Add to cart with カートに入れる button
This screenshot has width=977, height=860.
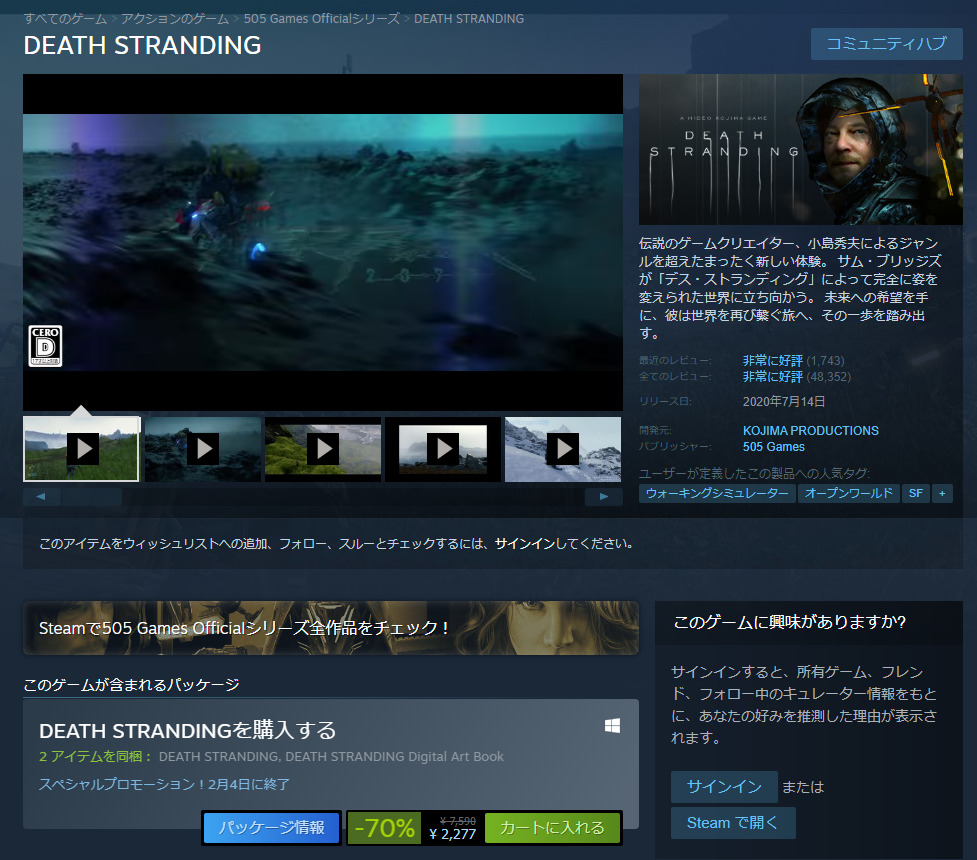point(552,828)
